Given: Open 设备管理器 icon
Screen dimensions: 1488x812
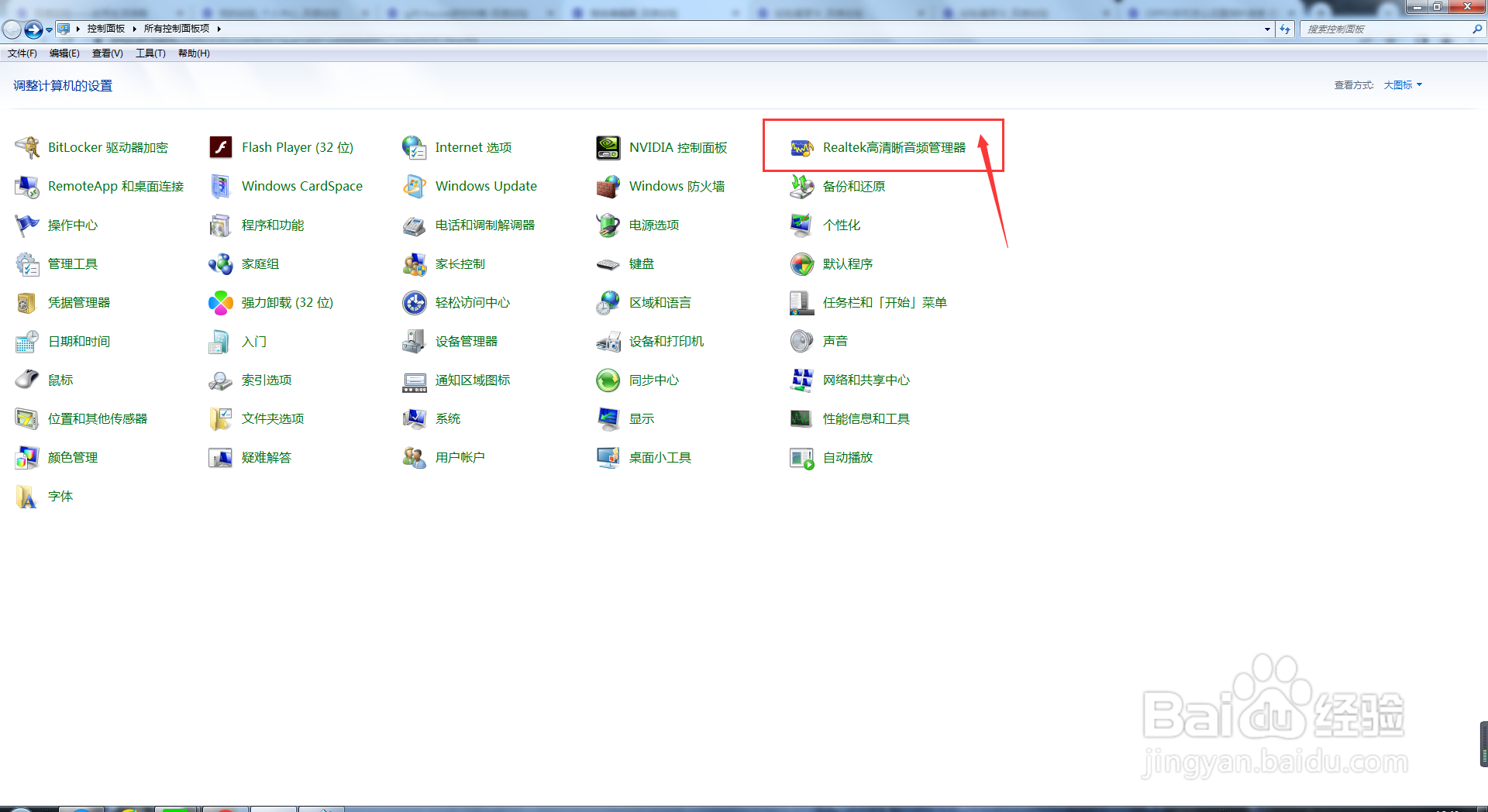Looking at the screenshot, I should point(415,341).
